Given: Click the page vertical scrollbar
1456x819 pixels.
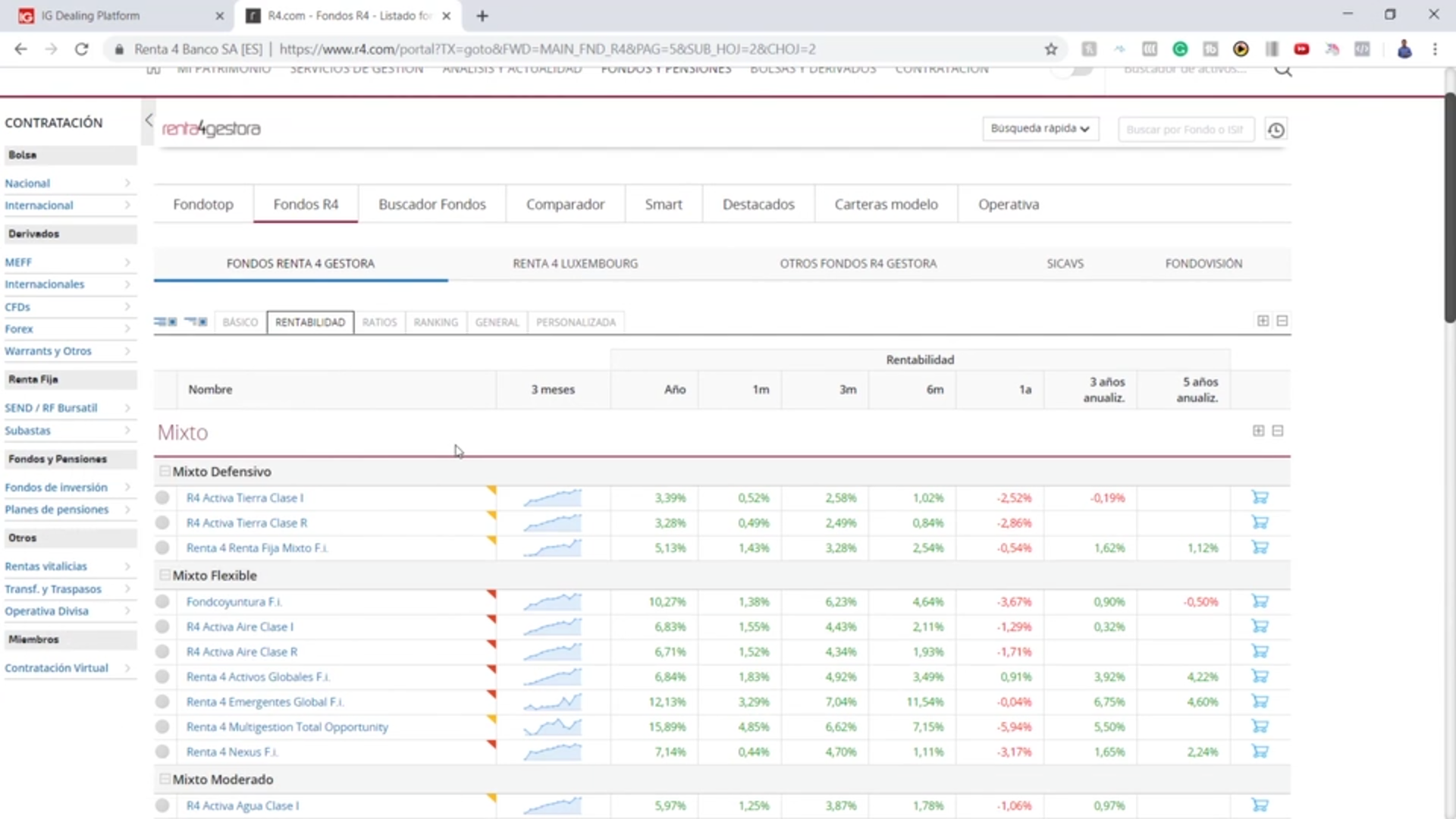Looking at the screenshot, I should click(x=1449, y=206).
